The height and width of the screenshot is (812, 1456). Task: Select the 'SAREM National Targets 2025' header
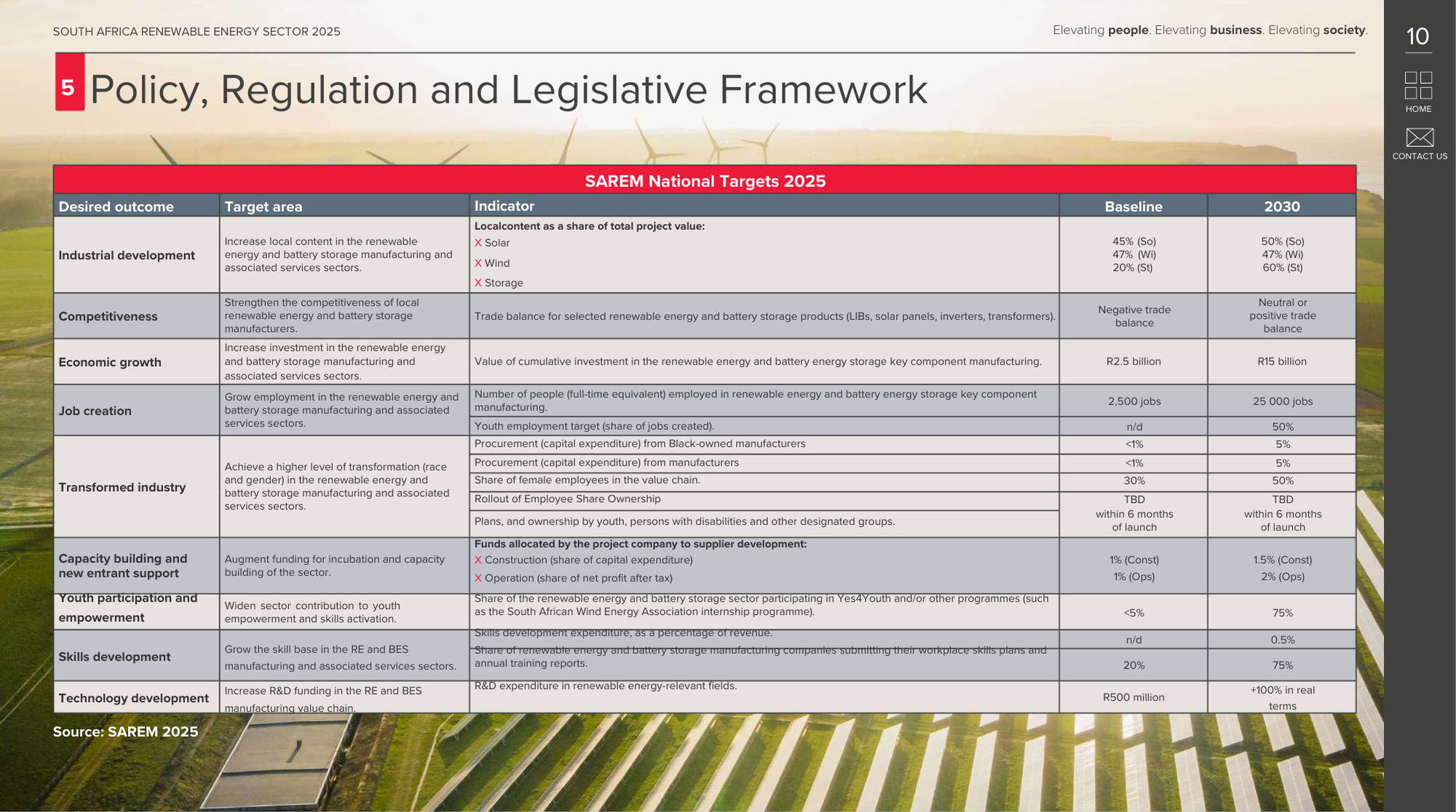point(705,180)
